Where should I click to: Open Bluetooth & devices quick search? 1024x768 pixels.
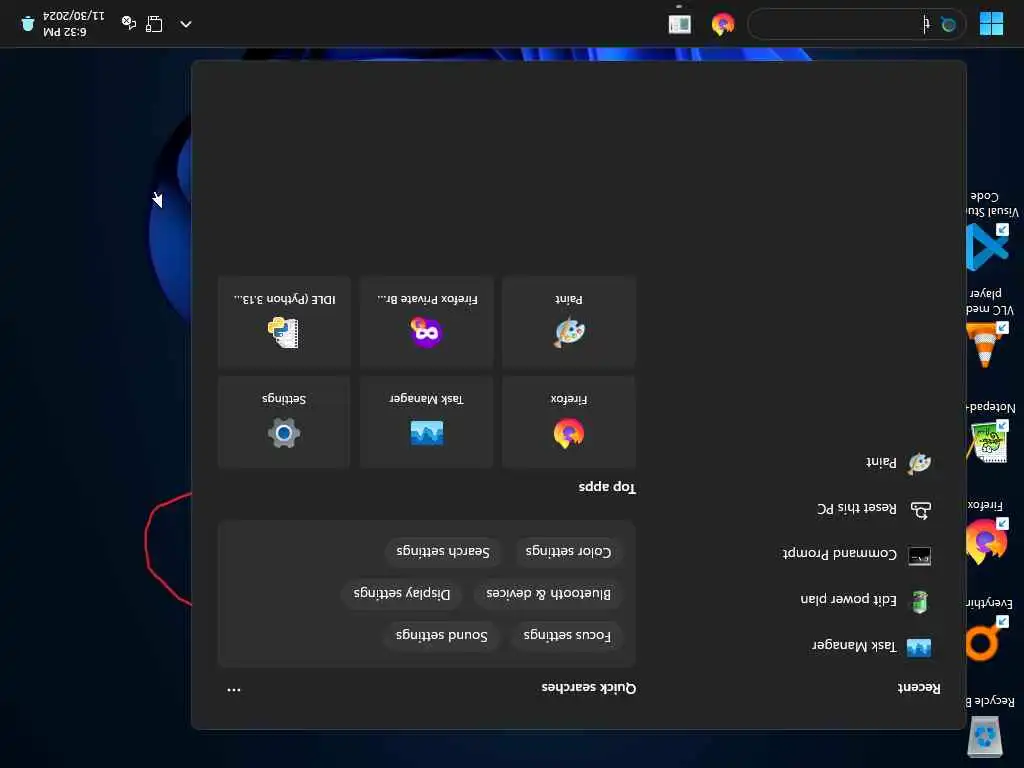[548, 593]
